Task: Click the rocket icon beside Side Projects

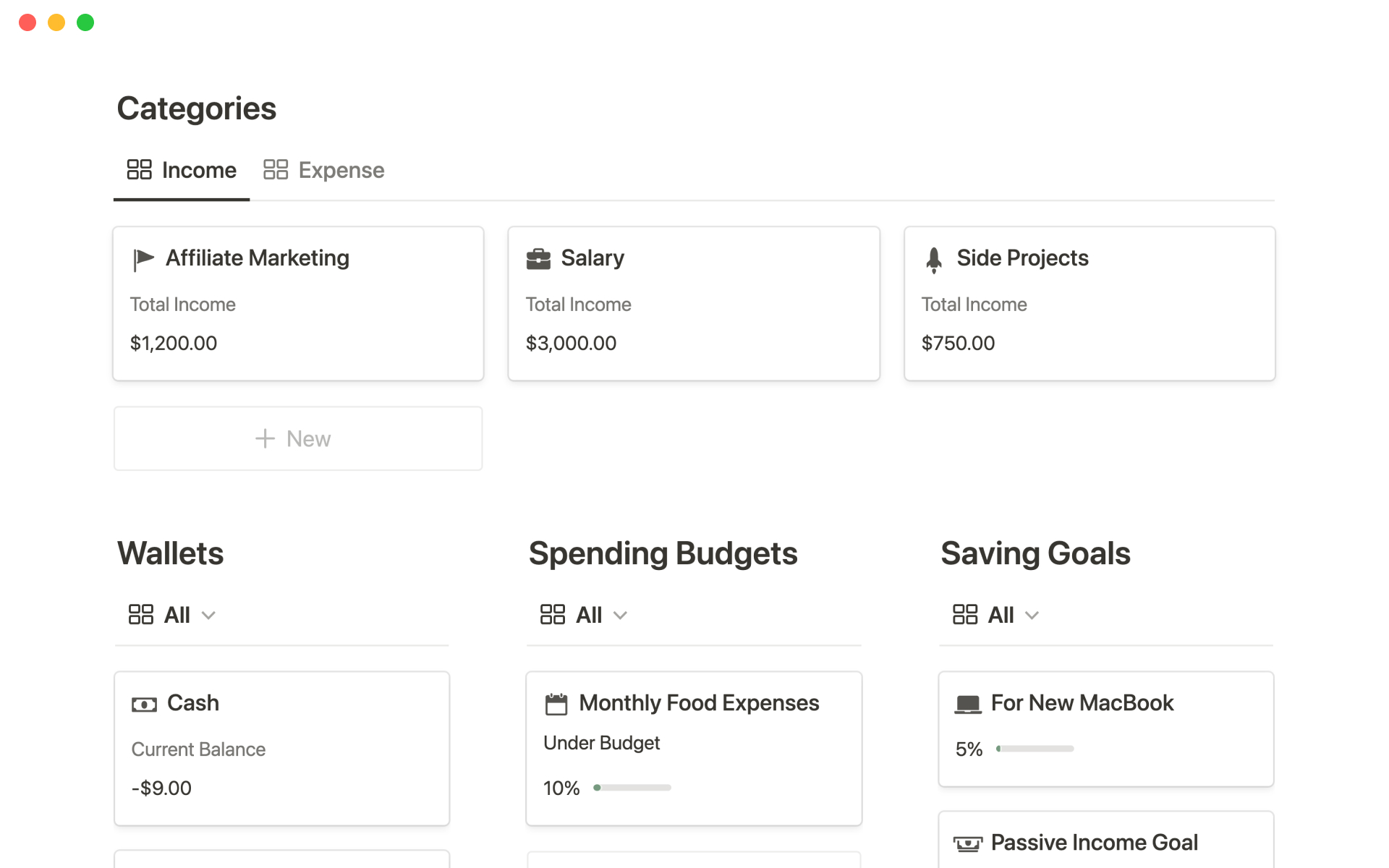Action: point(934,260)
